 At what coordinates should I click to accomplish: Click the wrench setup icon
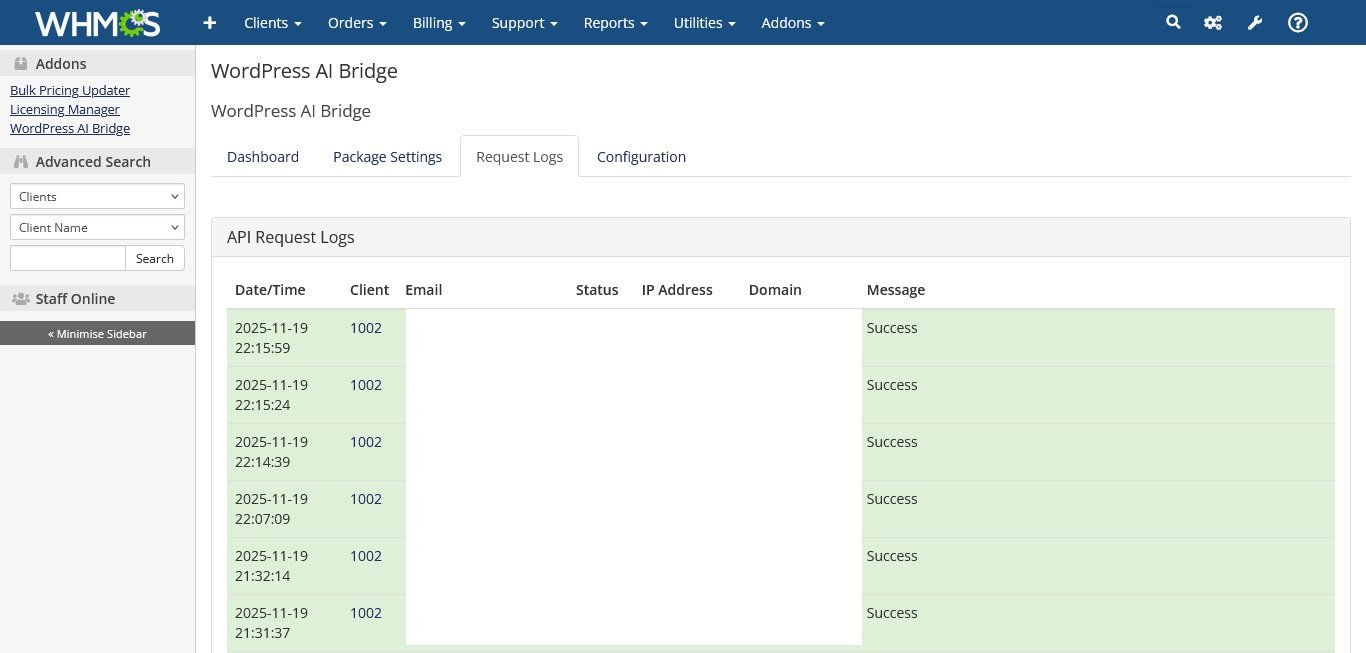pyautogui.click(x=1255, y=22)
